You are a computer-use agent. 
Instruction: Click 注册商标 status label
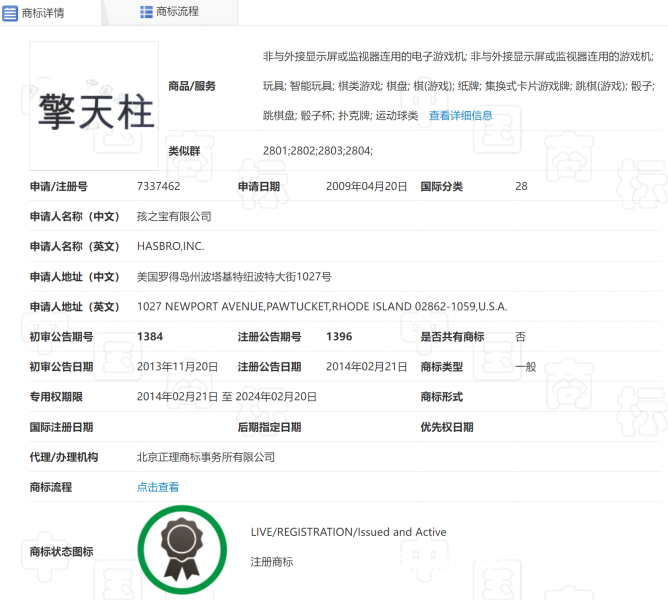[272, 562]
